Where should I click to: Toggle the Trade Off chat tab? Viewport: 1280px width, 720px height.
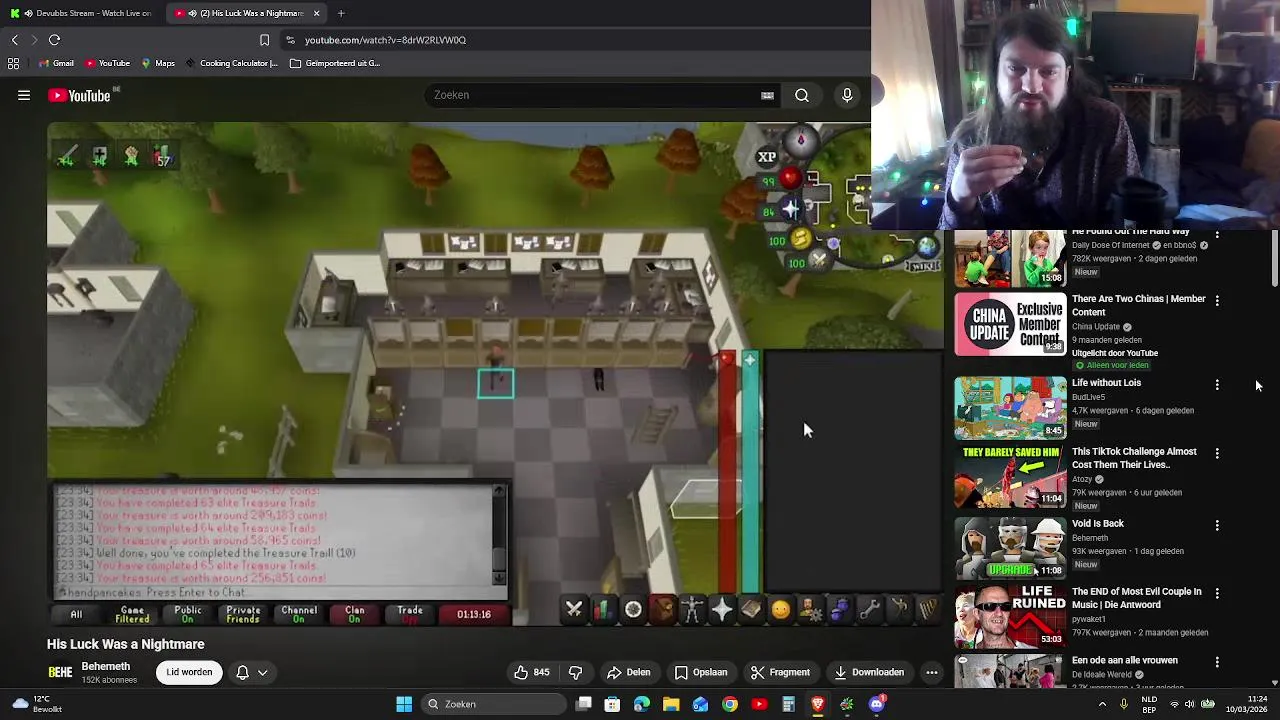pyautogui.click(x=410, y=614)
